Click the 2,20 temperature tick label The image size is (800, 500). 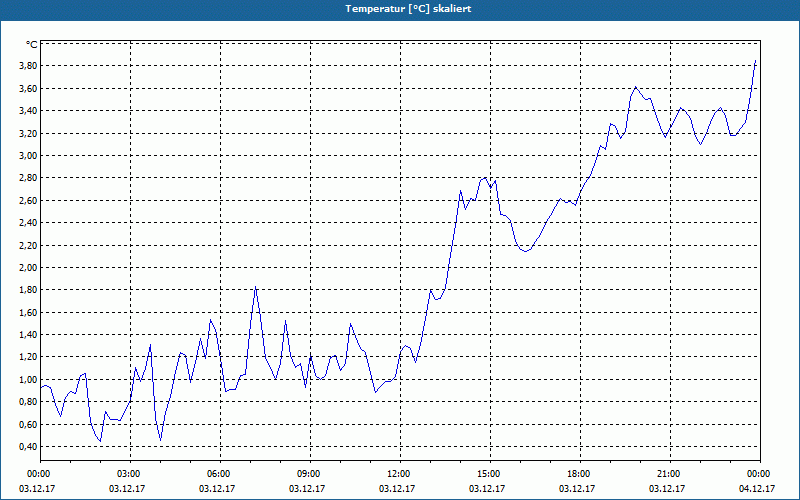pos(28,245)
